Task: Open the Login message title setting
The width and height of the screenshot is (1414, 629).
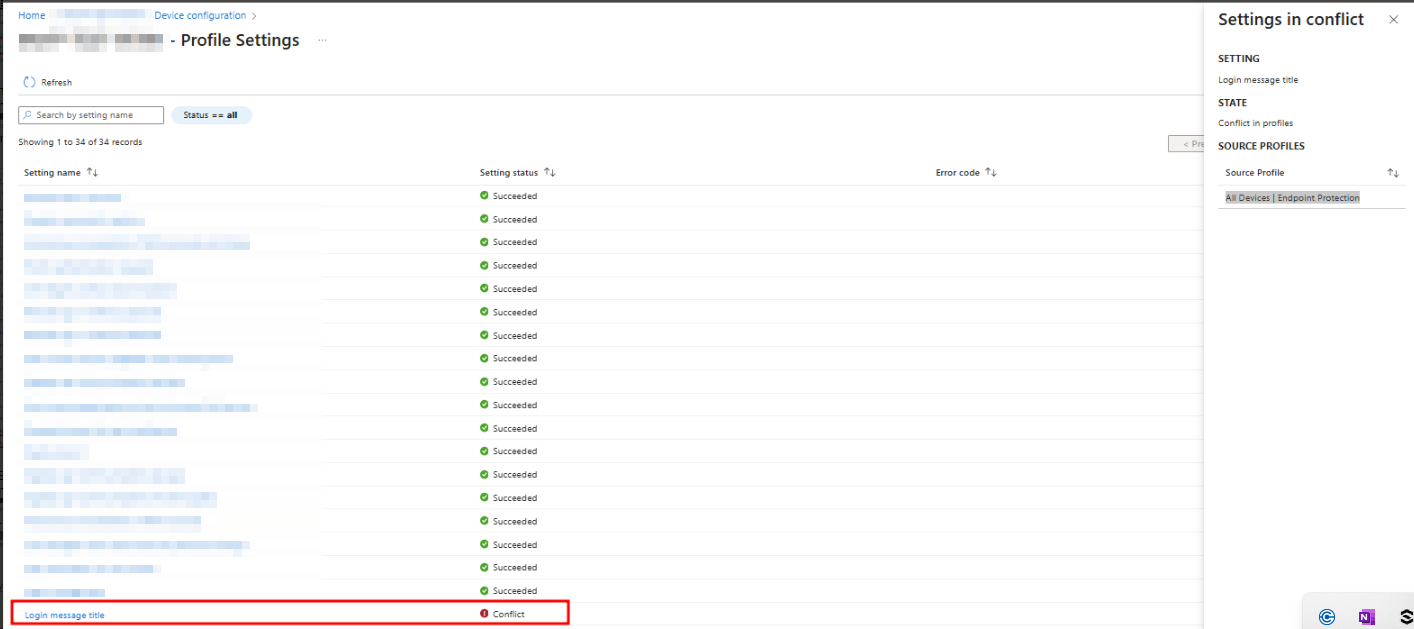Action: click(x=64, y=615)
